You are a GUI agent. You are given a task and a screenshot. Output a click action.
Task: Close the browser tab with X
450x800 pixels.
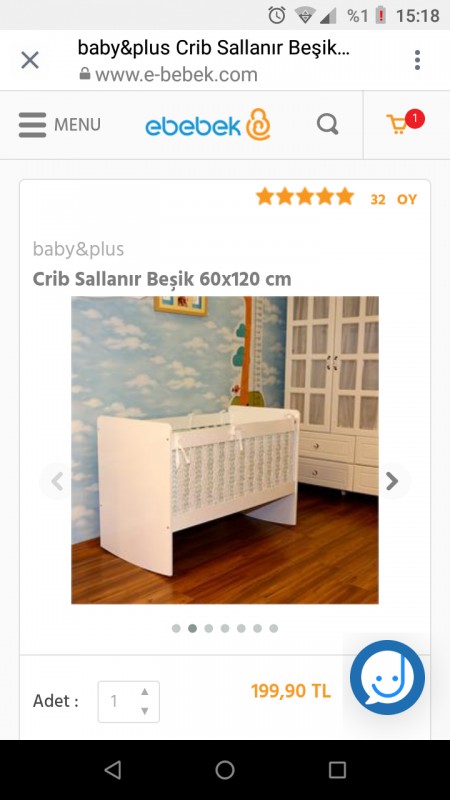[x=30, y=60]
